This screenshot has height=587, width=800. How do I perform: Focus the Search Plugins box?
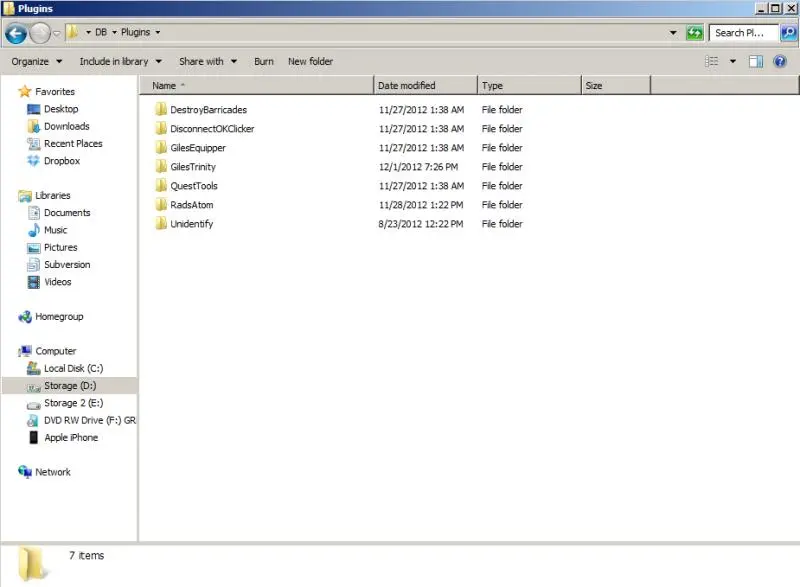743,33
